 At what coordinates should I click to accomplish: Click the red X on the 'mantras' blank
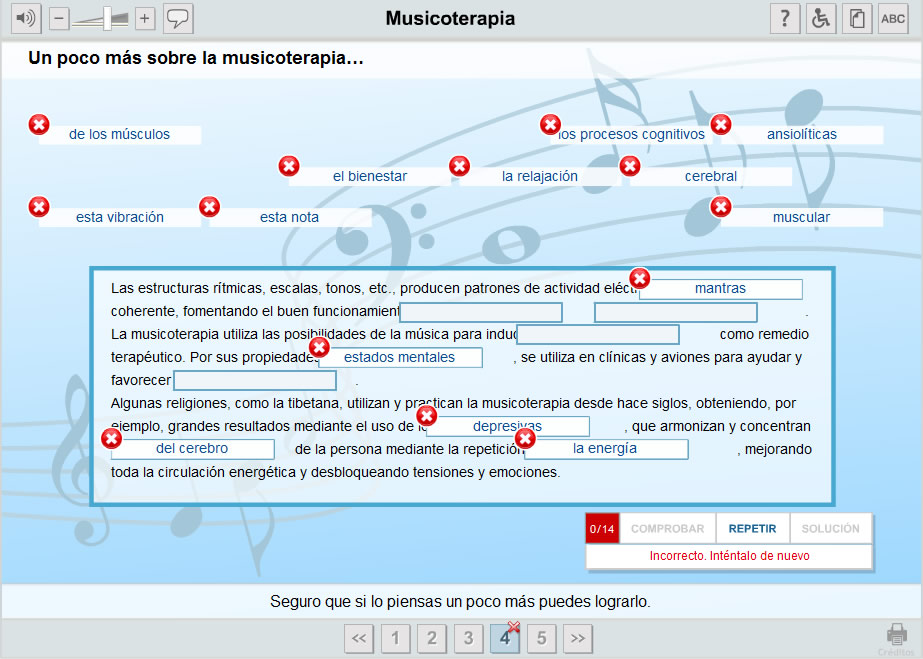click(x=640, y=278)
